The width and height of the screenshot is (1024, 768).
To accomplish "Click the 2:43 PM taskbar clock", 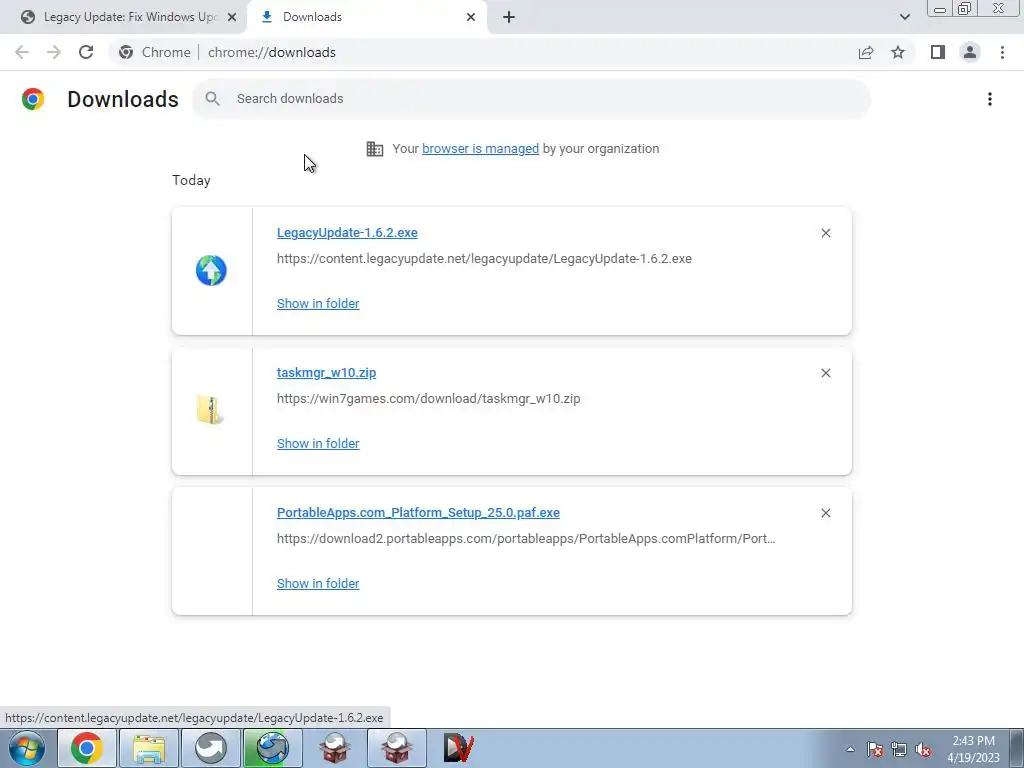I will click(973, 749).
